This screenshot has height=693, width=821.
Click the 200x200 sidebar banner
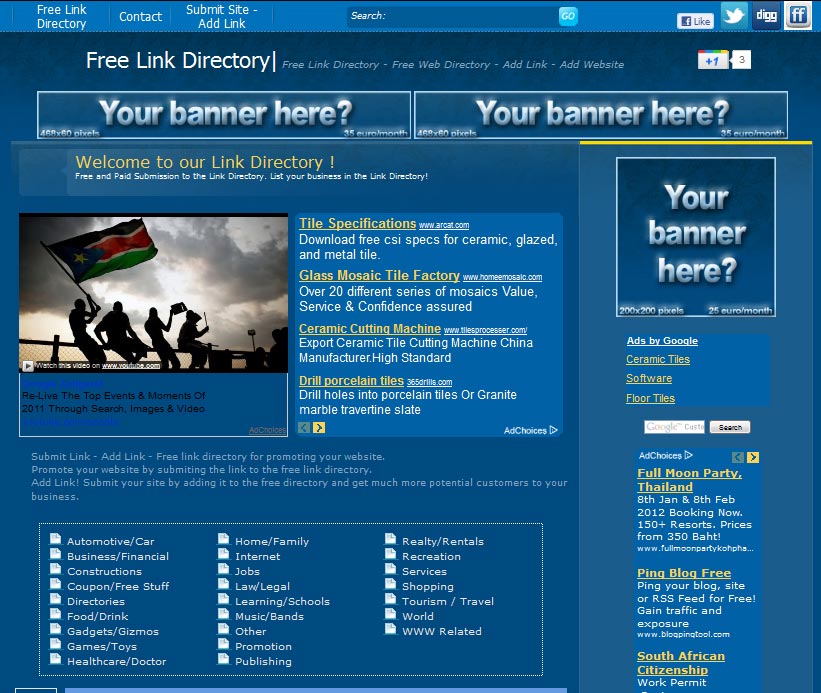click(696, 237)
